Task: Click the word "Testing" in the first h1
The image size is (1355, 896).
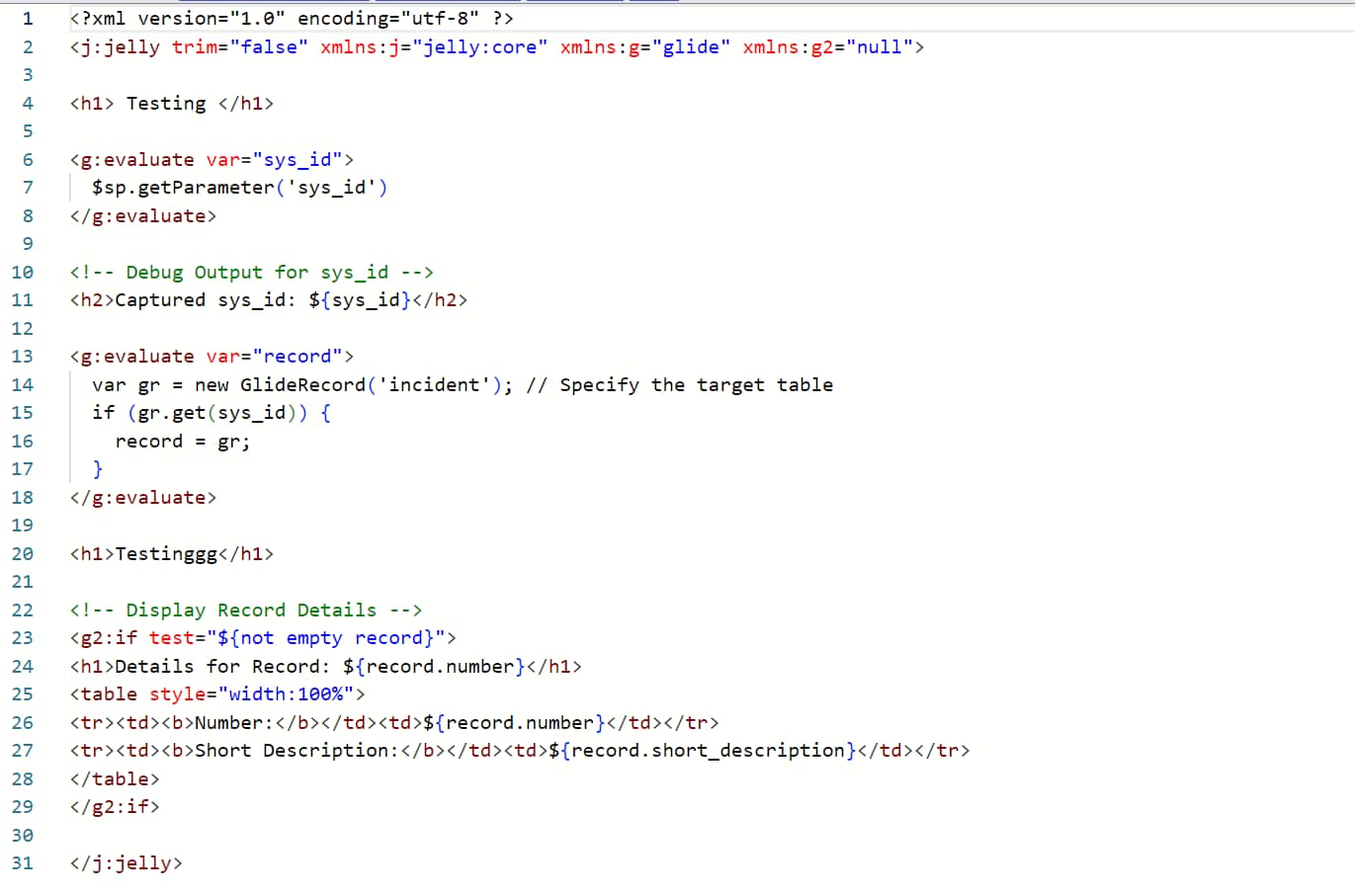Action: pos(166,103)
